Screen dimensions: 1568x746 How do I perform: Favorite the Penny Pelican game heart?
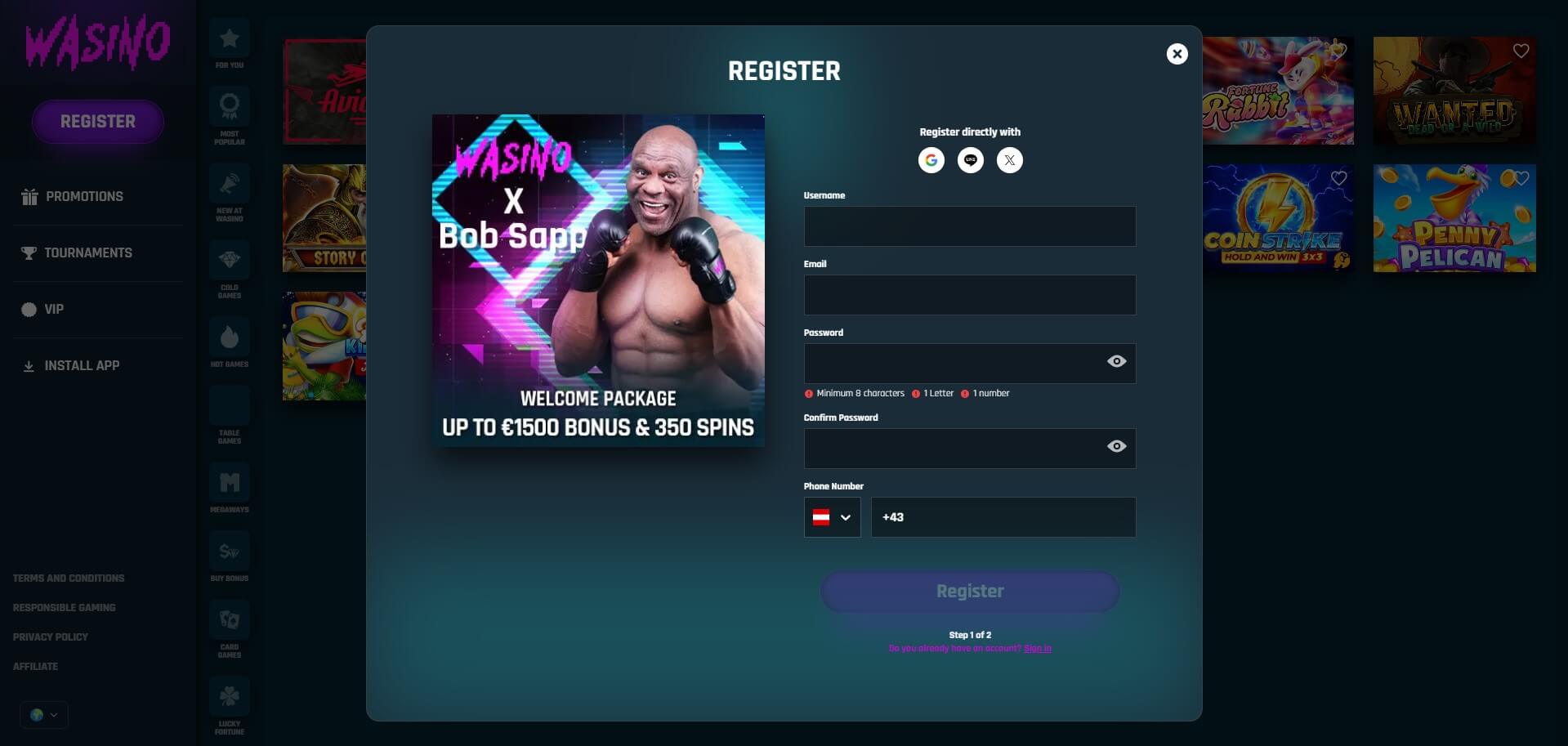click(1521, 178)
